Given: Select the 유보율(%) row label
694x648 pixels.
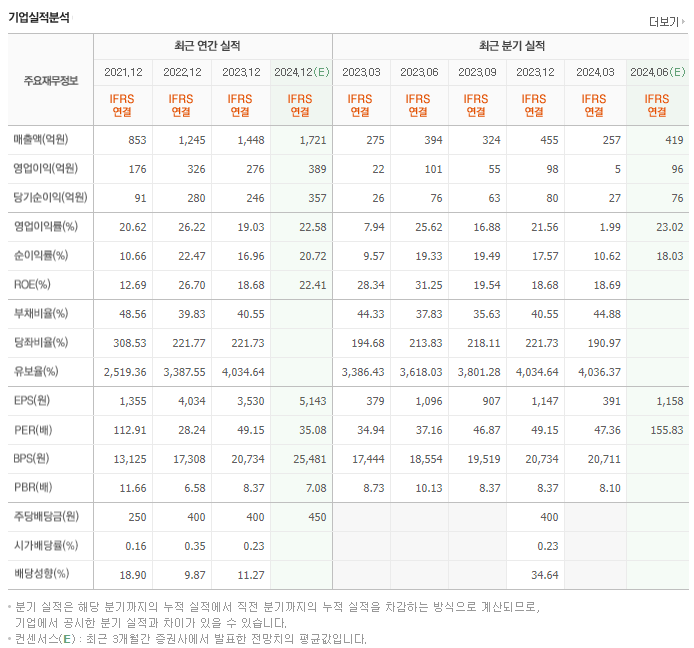Looking at the screenshot, I should pyautogui.click(x=36, y=371).
